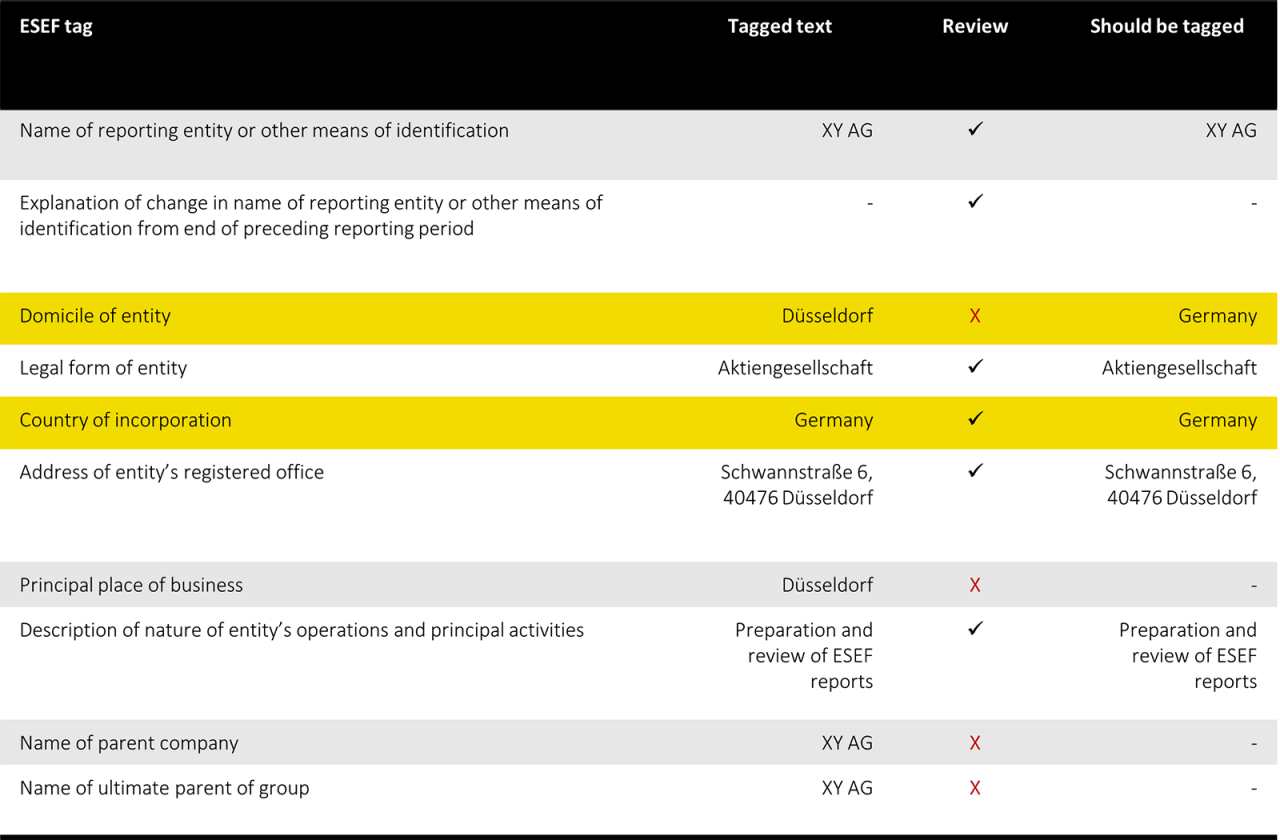Click the red X in the 'Name of parent company' row

point(975,743)
